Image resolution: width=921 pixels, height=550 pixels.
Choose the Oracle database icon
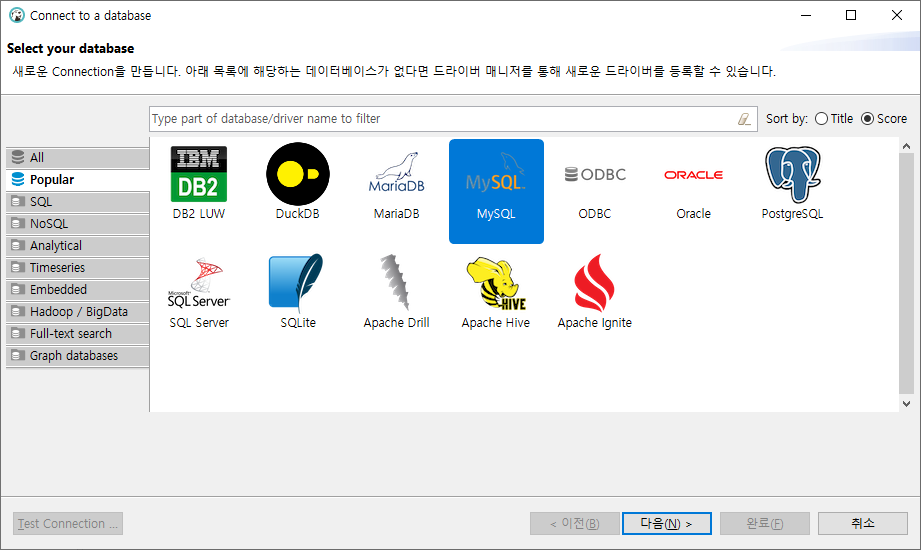[694, 175]
